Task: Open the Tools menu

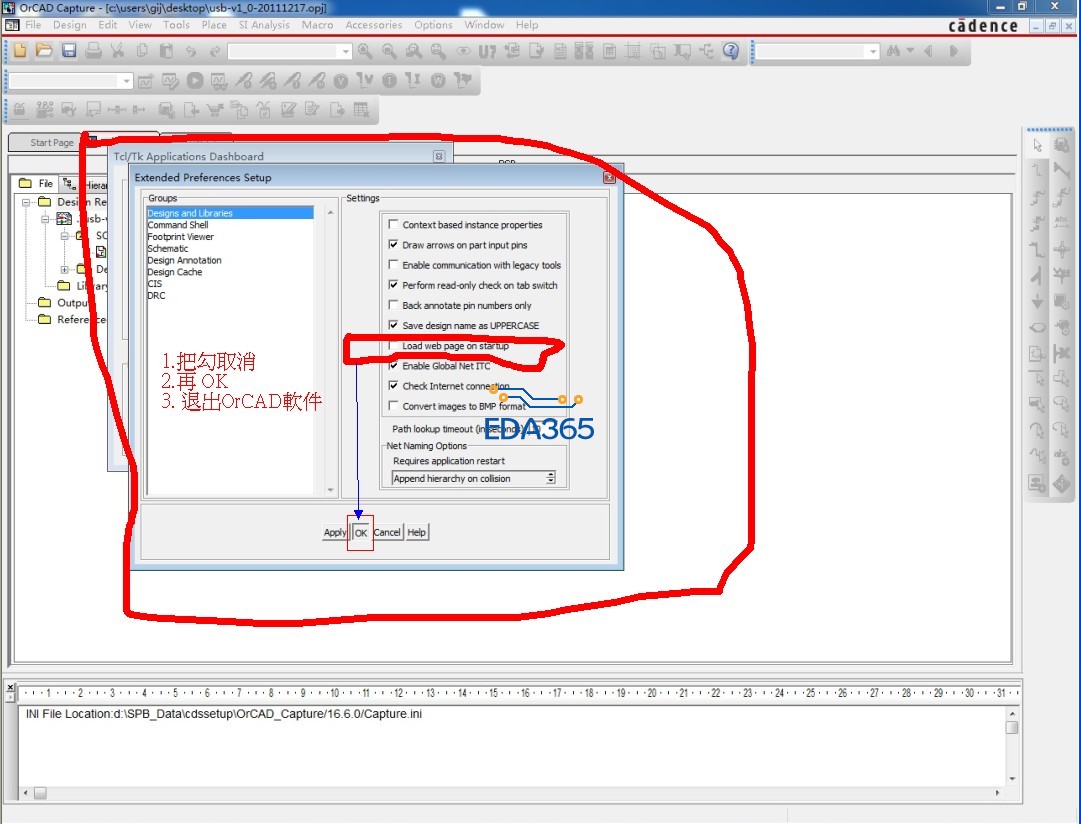Action: tap(176, 25)
